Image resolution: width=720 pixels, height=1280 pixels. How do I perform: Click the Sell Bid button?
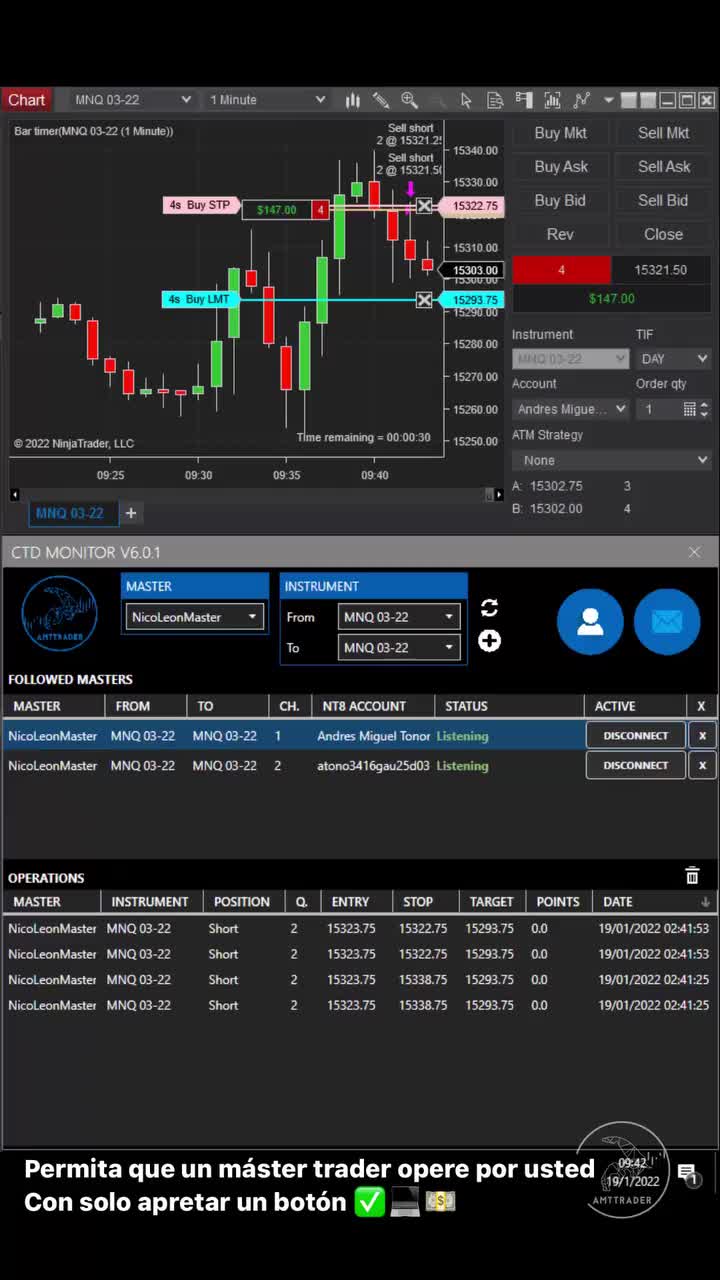coord(663,200)
